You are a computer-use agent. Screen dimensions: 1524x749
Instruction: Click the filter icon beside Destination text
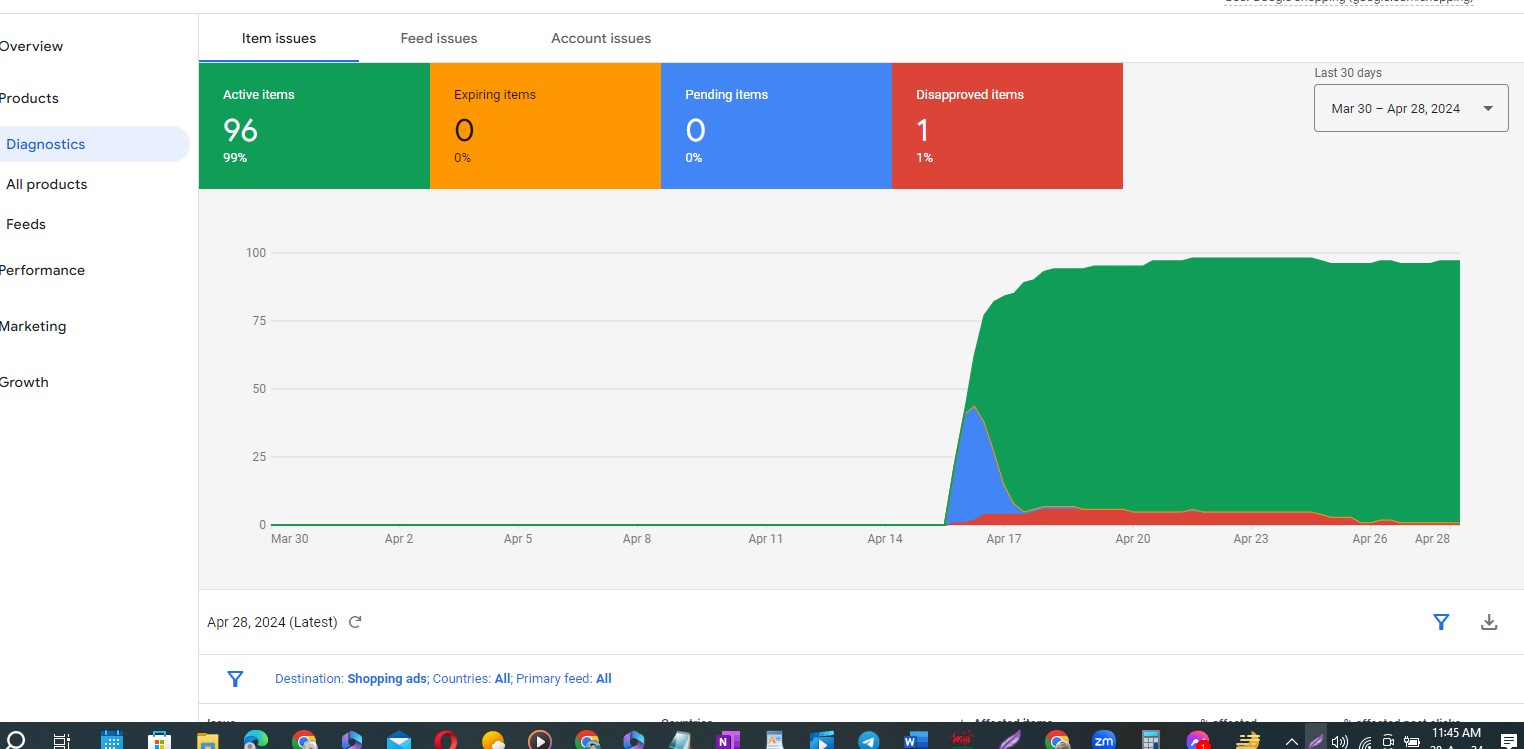point(235,679)
